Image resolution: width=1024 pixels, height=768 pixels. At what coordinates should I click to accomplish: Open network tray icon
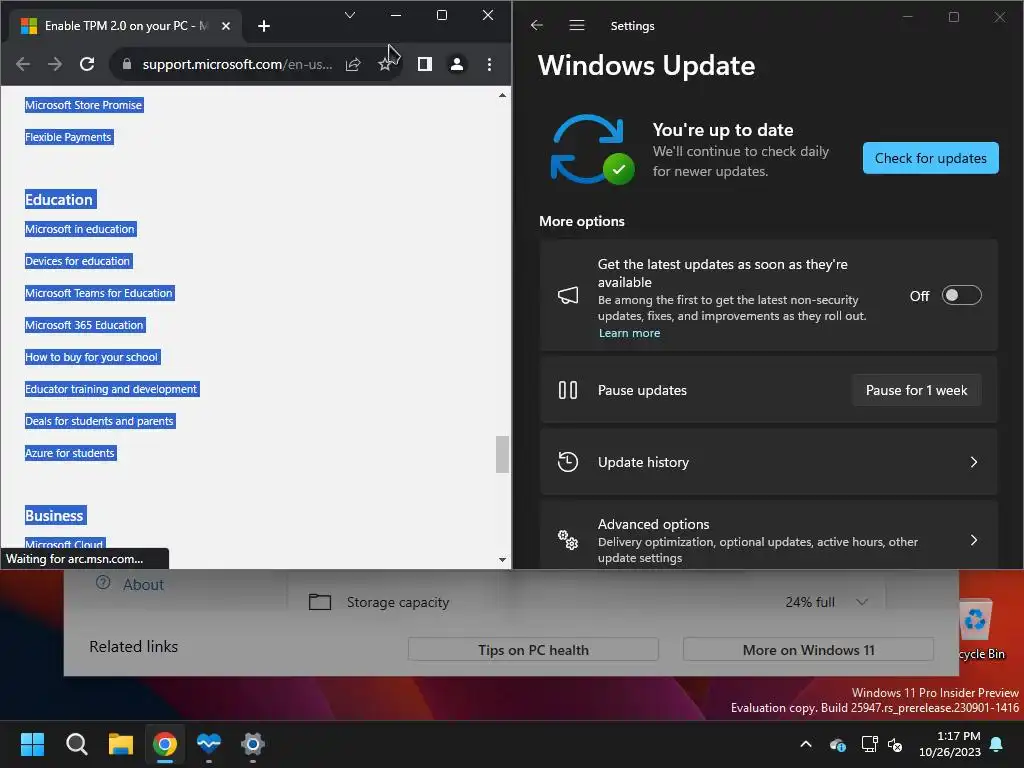pyautogui.click(x=869, y=744)
